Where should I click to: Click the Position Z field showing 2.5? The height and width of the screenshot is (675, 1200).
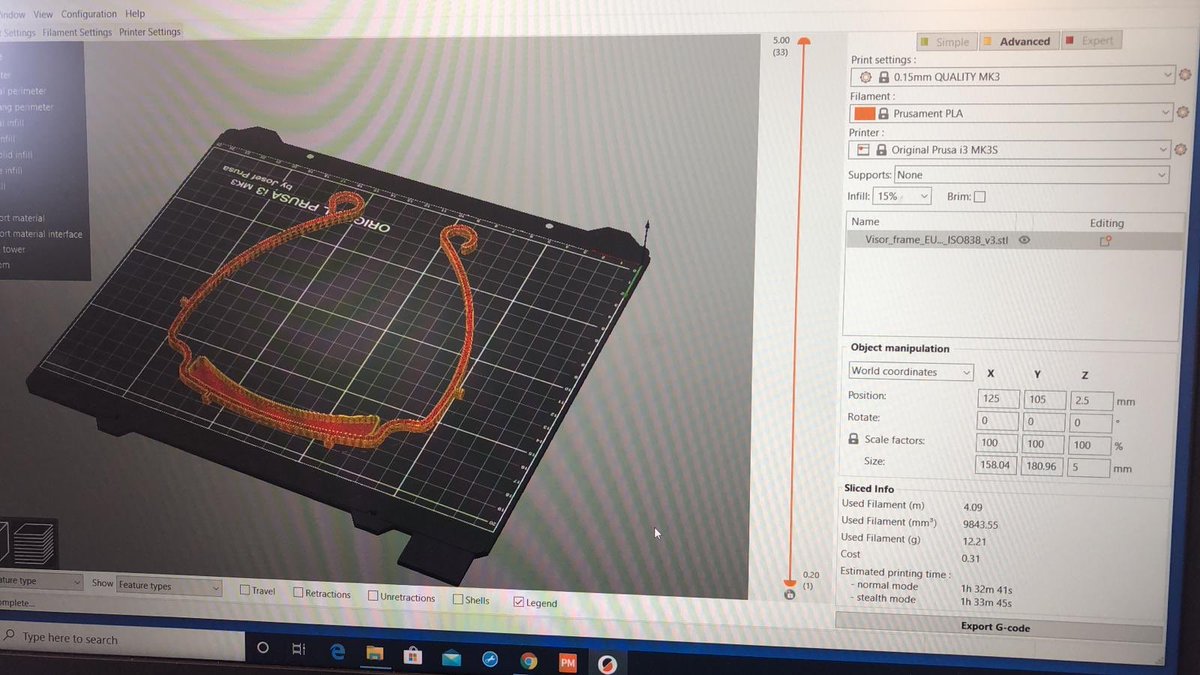pos(1089,400)
